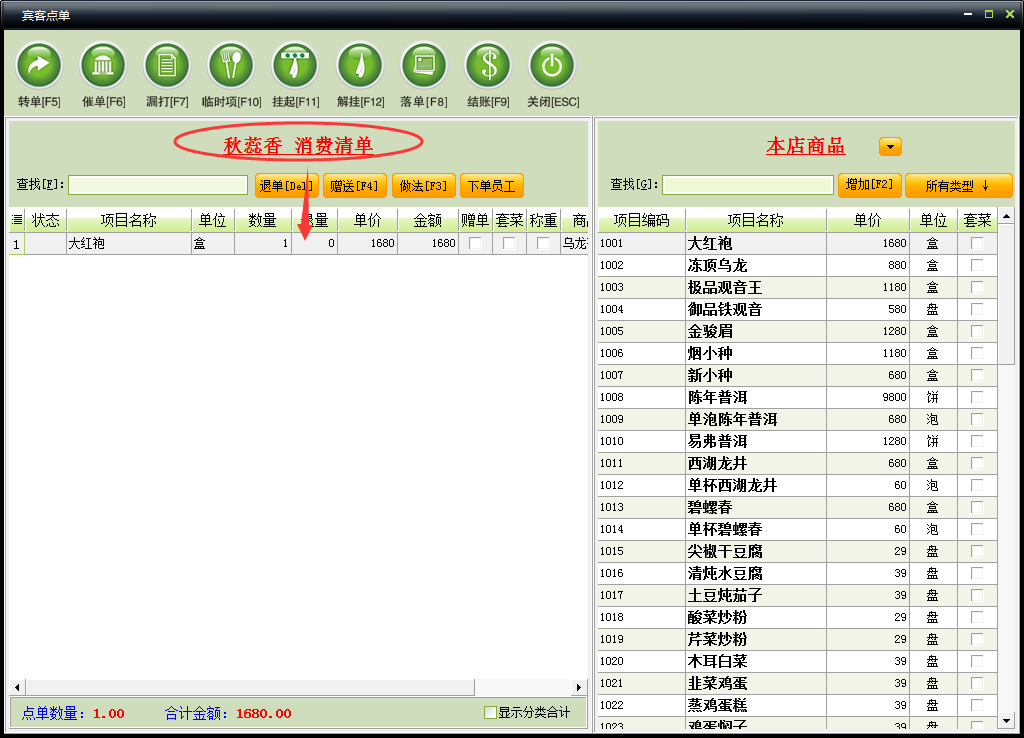Click the list icon in the order grid header

tap(17, 220)
